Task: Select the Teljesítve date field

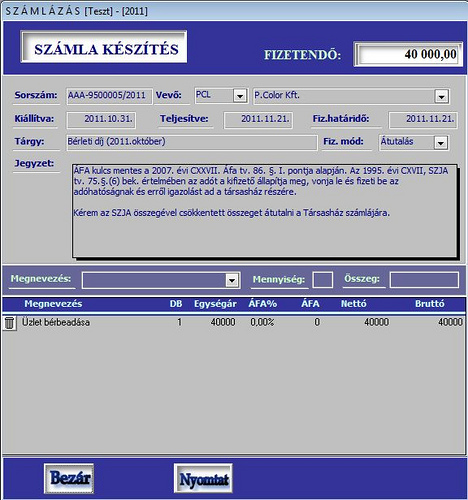Action: (258, 120)
